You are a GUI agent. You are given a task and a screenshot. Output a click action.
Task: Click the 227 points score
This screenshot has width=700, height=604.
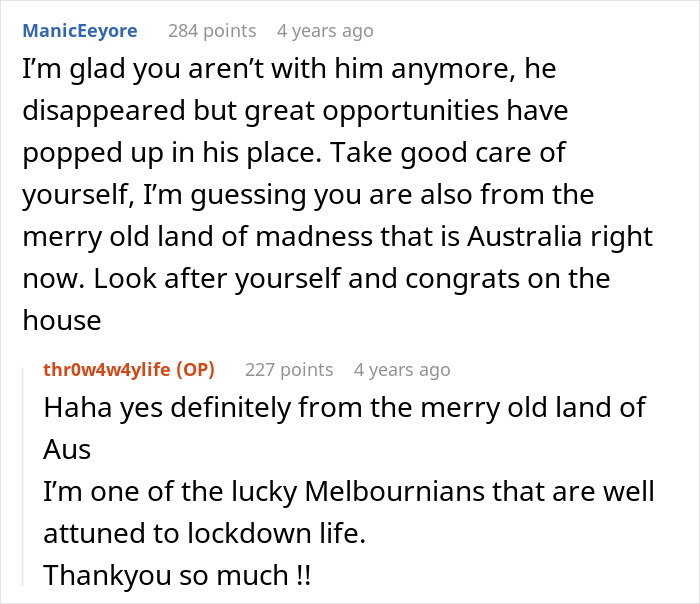289,370
